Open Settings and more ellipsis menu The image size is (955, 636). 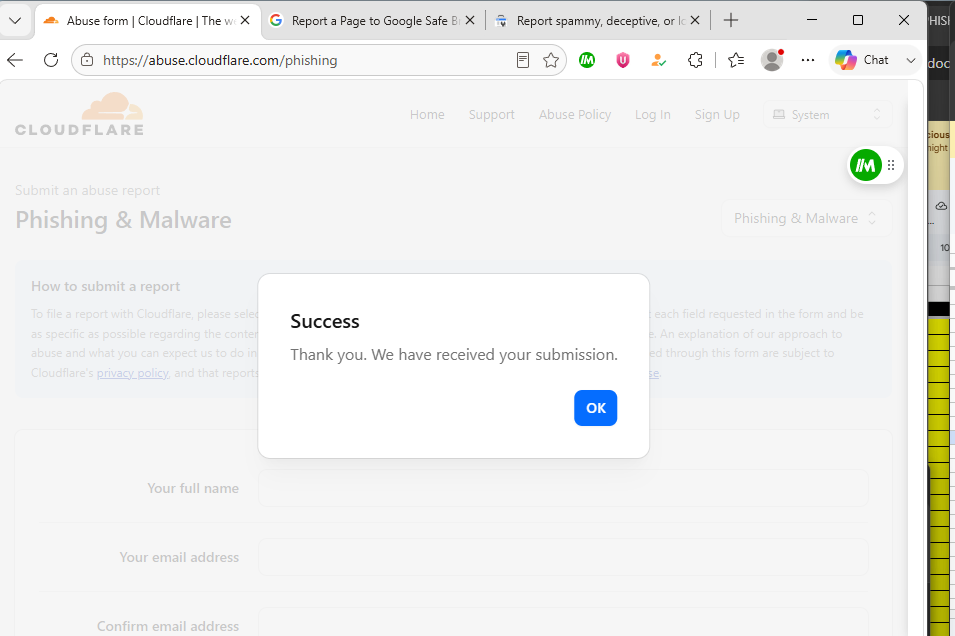tap(808, 60)
